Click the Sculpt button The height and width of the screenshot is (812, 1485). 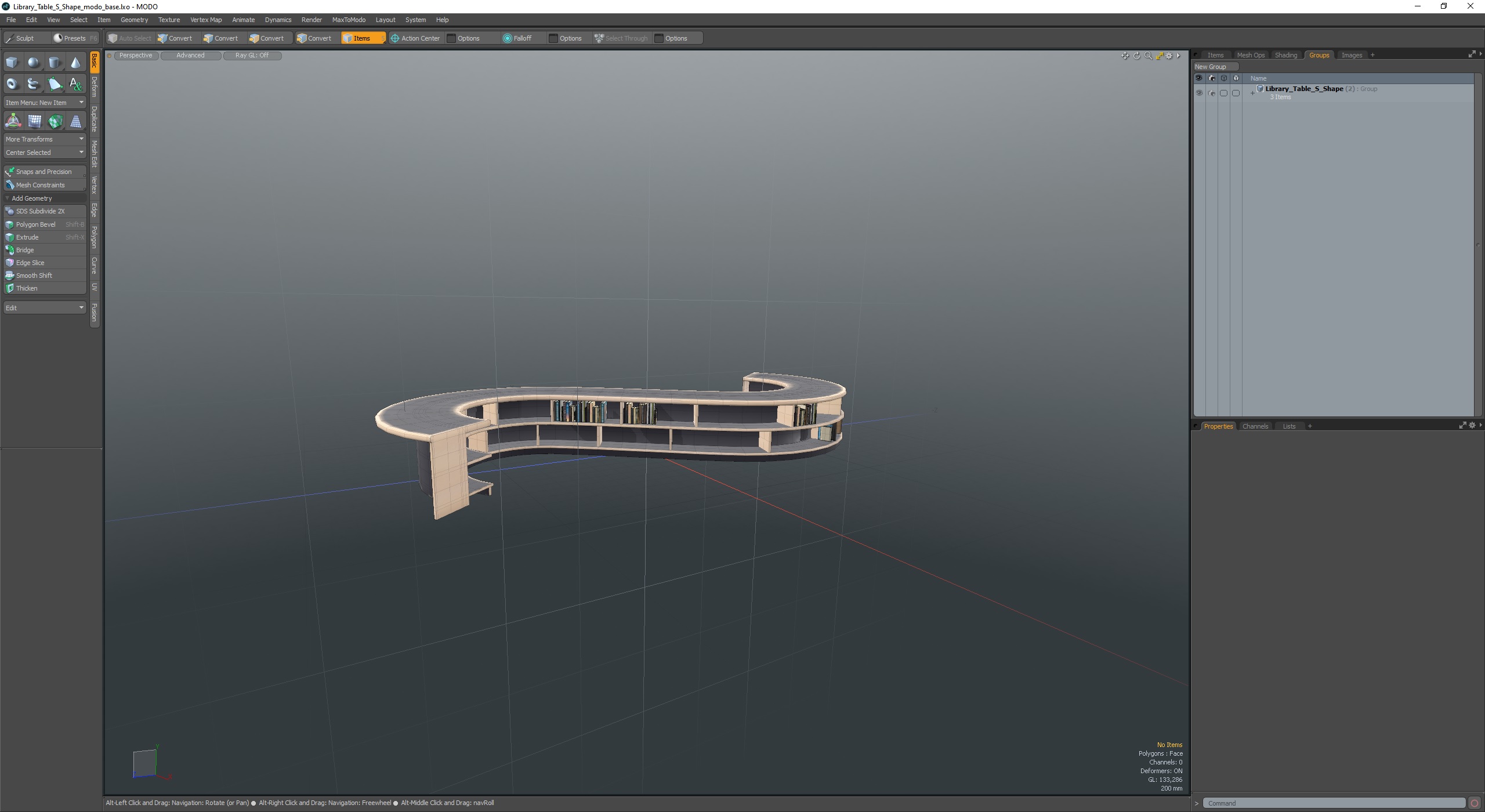(26, 38)
